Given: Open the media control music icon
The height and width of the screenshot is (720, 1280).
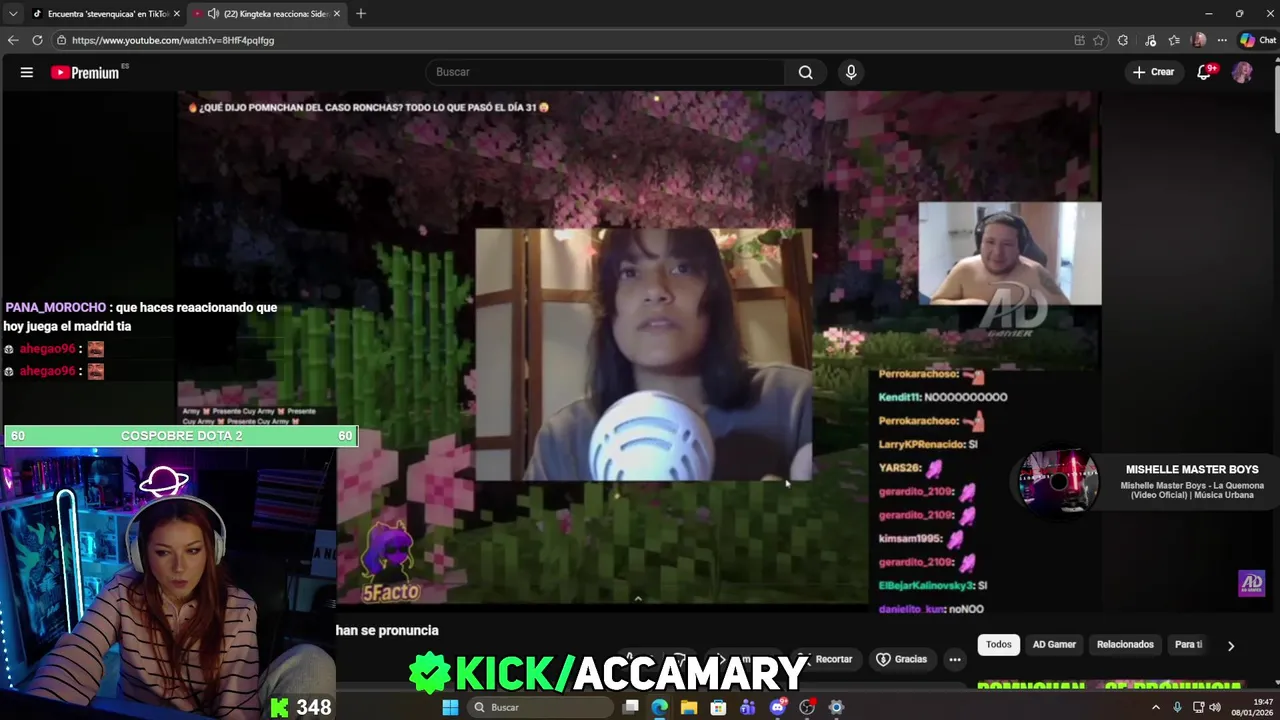Looking at the screenshot, I should click(1150, 40).
